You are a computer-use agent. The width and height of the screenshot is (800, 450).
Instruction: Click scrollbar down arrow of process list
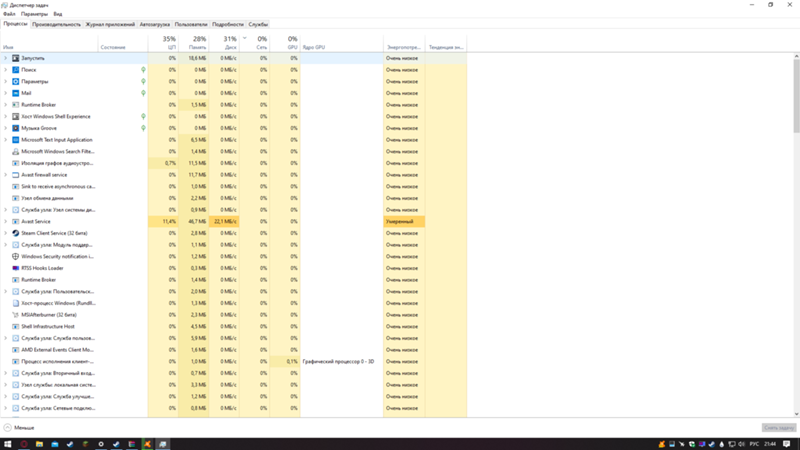click(x=796, y=414)
